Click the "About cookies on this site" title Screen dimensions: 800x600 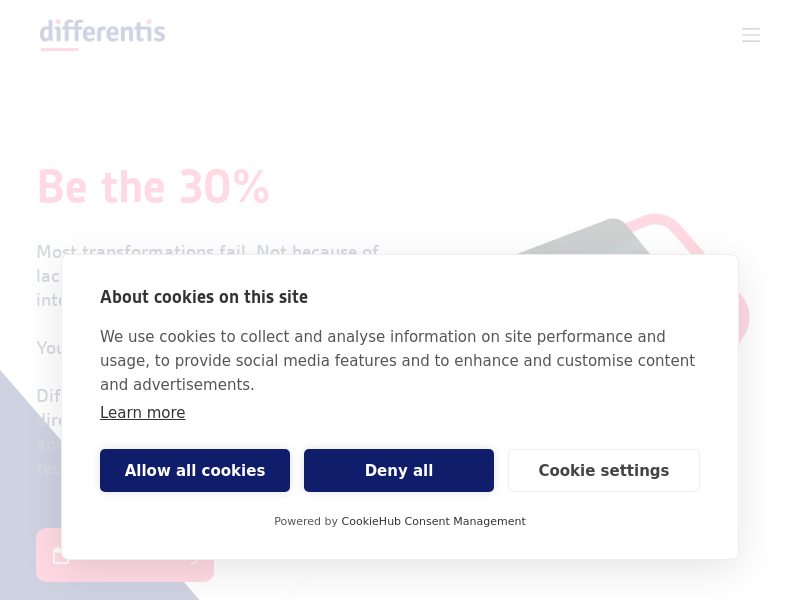(204, 297)
